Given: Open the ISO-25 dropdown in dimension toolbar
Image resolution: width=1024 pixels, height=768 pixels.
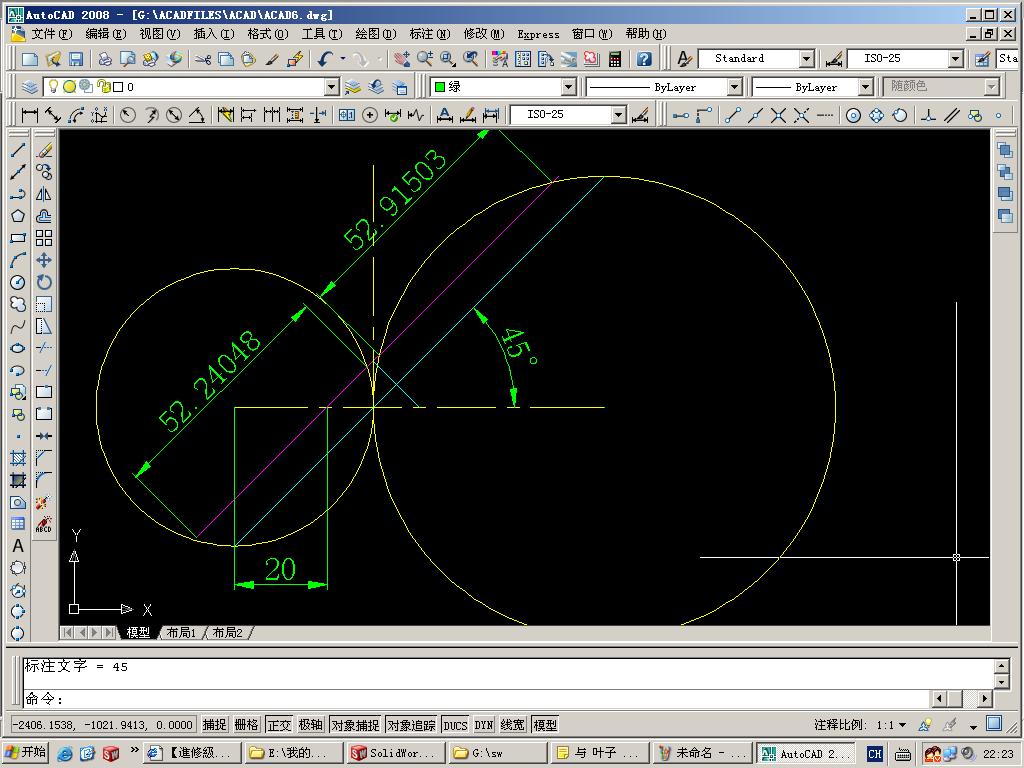Looking at the screenshot, I should point(619,115).
